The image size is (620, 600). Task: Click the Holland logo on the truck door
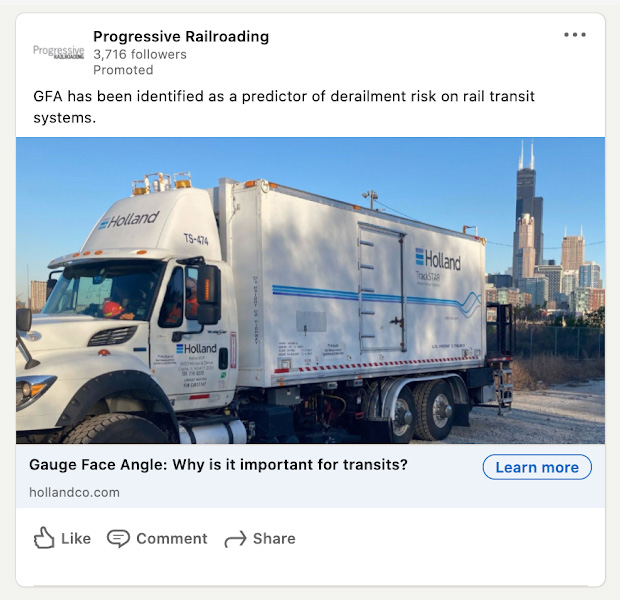point(197,348)
